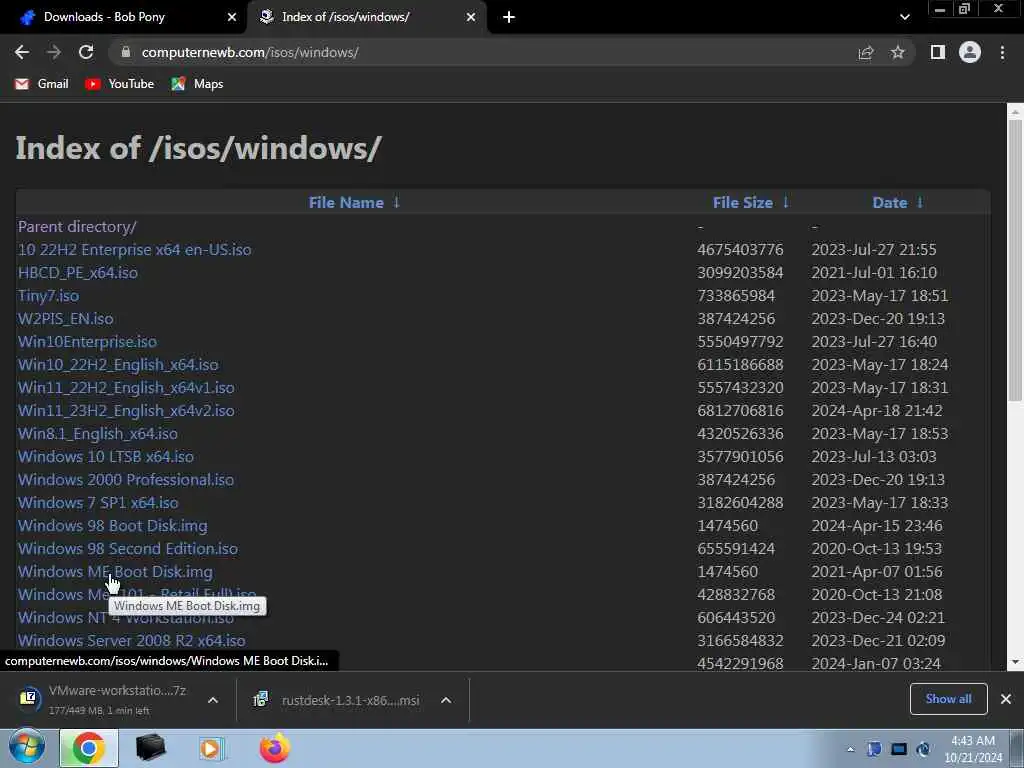Viewport: 1024px width, 768px height.
Task: Share this page via share icon
Action: click(x=866, y=53)
